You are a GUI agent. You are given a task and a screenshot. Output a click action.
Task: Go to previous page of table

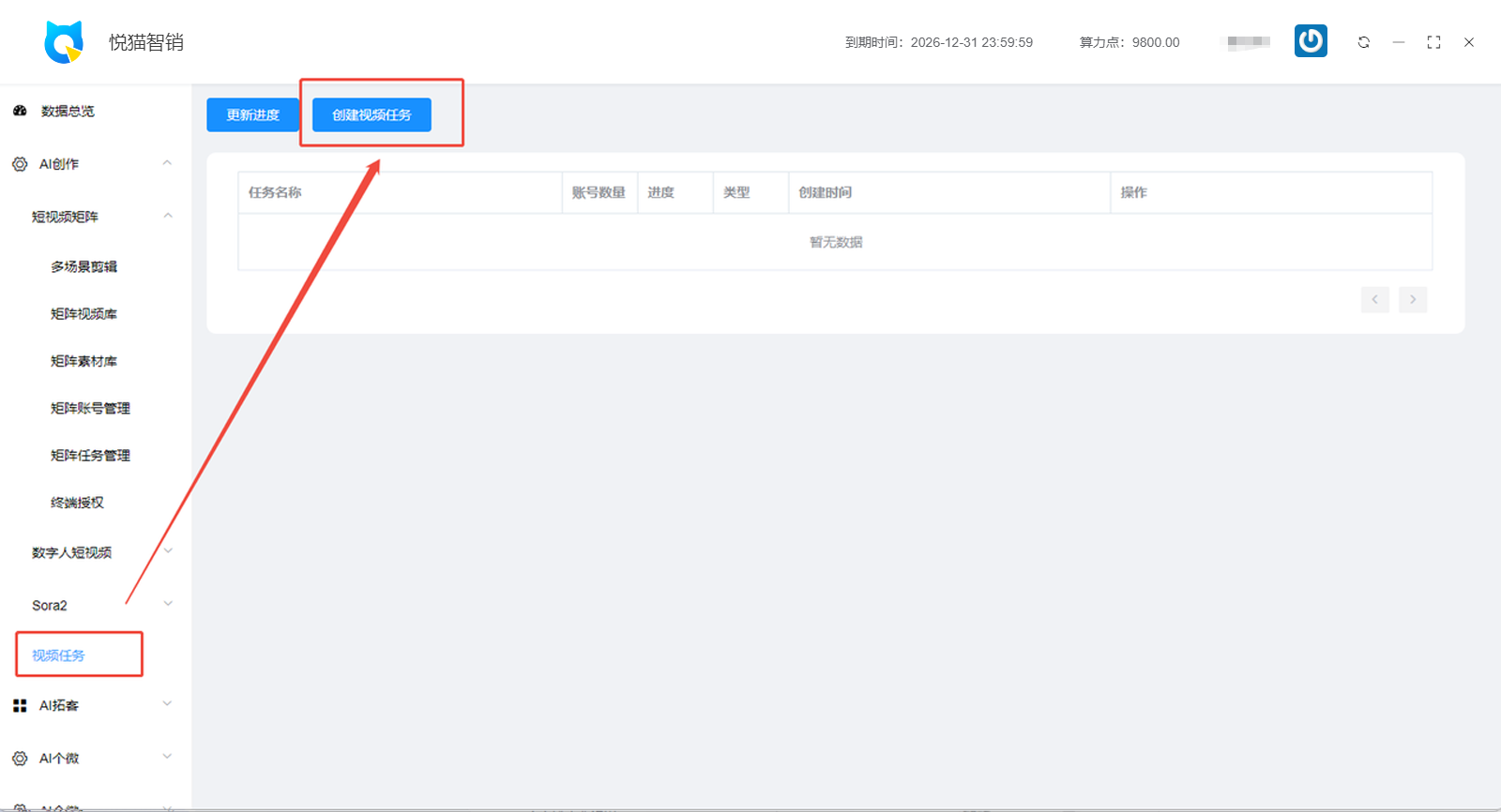pyautogui.click(x=1374, y=299)
